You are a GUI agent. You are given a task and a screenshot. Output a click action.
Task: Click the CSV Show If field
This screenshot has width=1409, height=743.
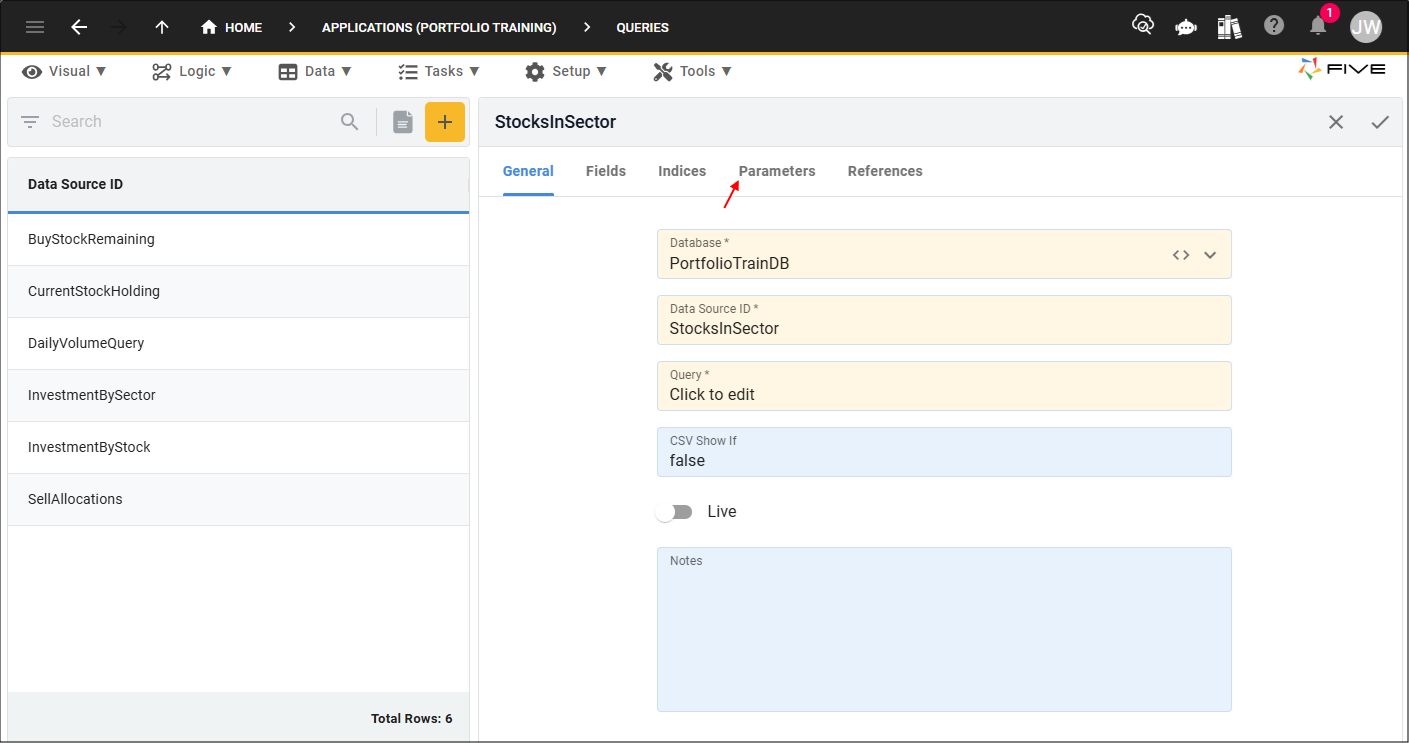pos(944,452)
